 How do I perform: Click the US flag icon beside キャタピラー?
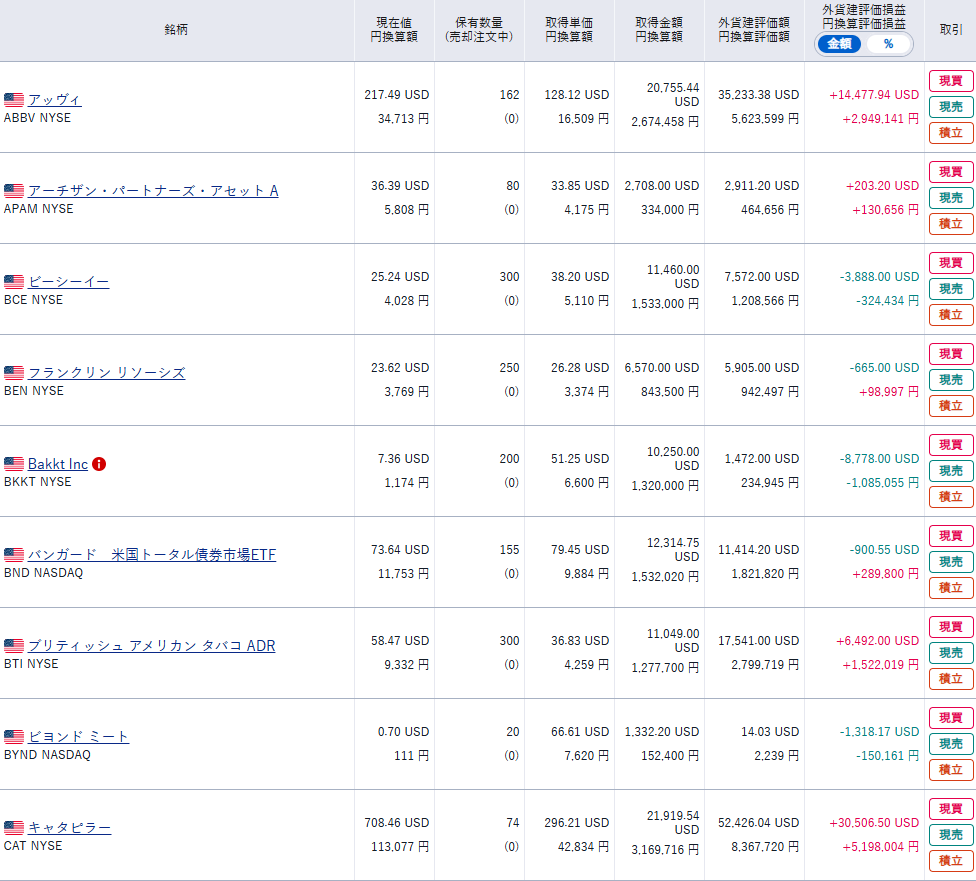[x=14, y=828]
